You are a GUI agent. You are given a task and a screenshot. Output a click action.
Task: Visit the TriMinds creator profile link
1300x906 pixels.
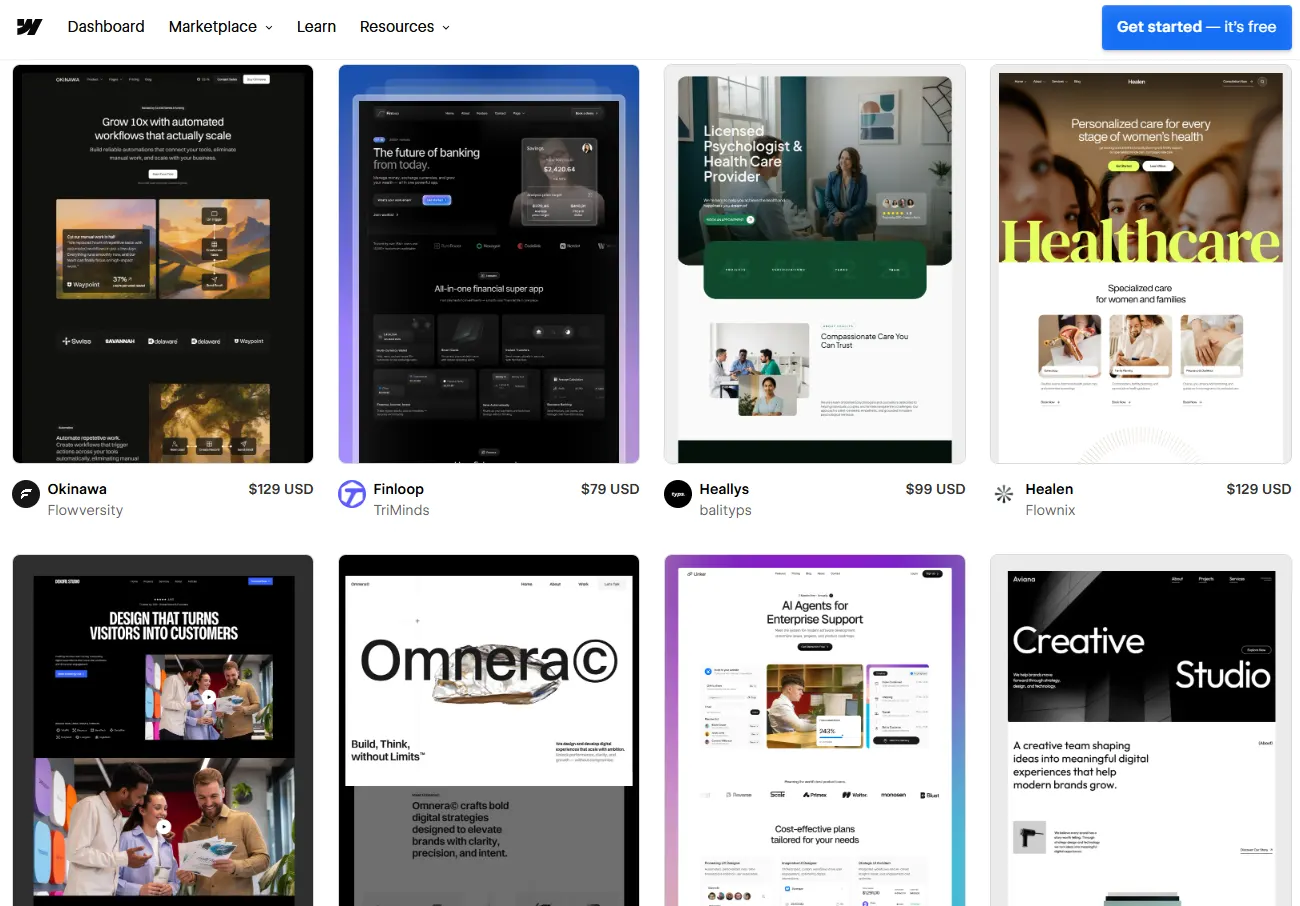[402, 510]
